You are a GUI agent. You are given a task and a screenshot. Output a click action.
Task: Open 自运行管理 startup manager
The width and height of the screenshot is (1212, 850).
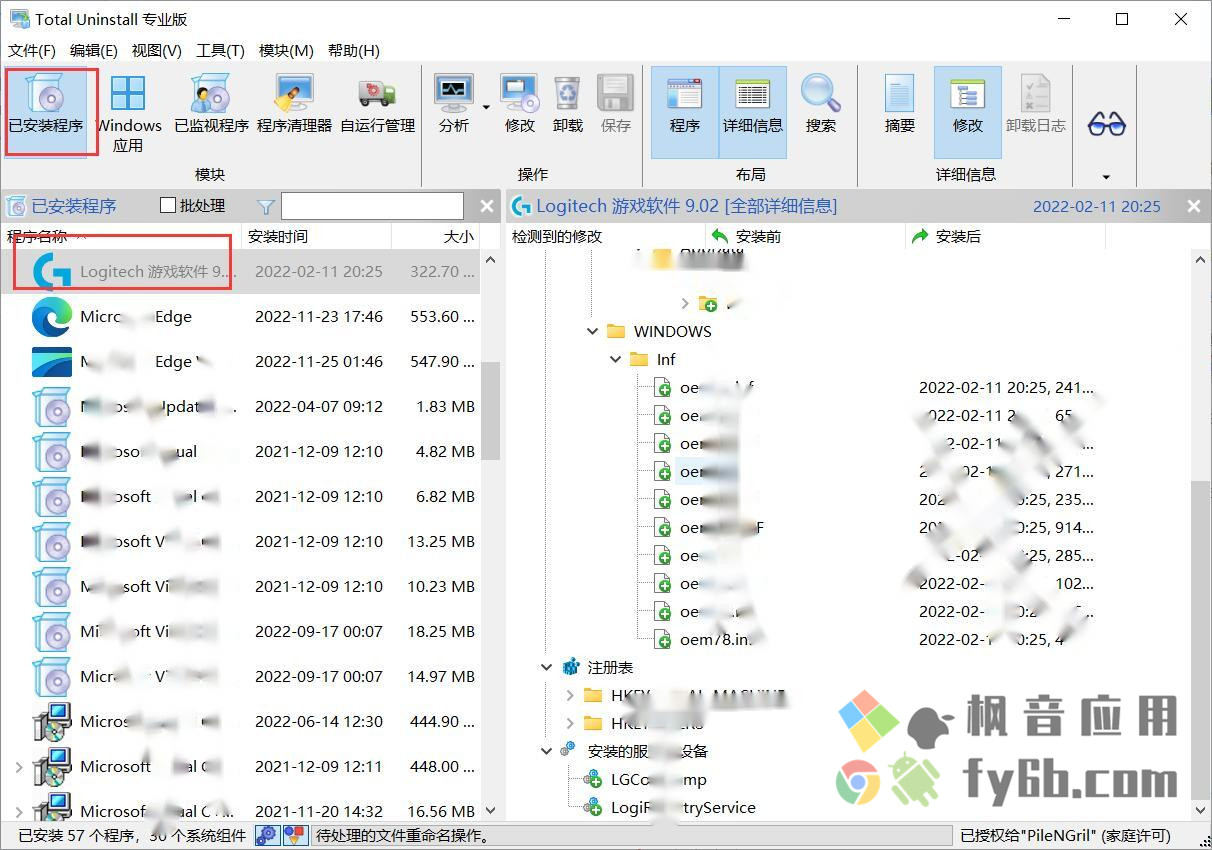[377, 106]
